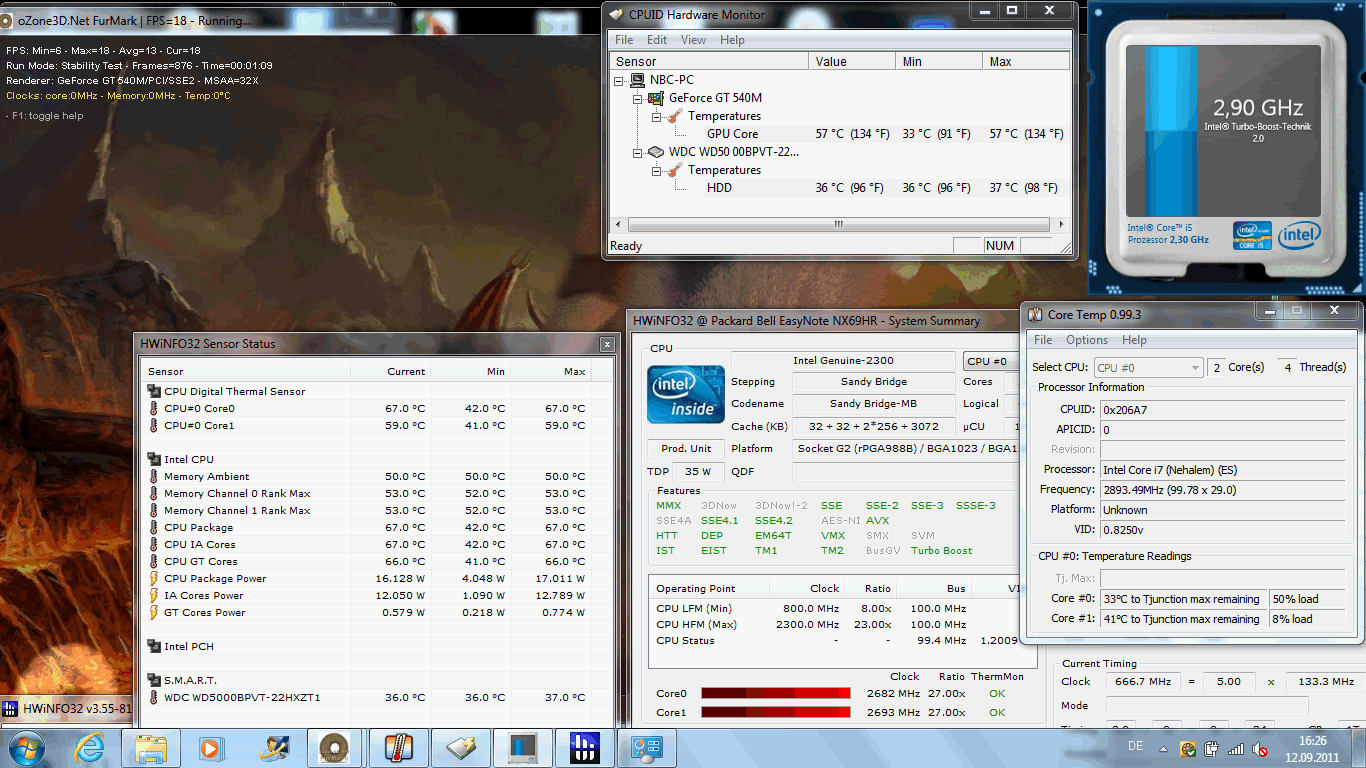Click the S.M.A.R.T. group icon
Image resolution: width=1366 pixels, height=768 pixels.
153,680
